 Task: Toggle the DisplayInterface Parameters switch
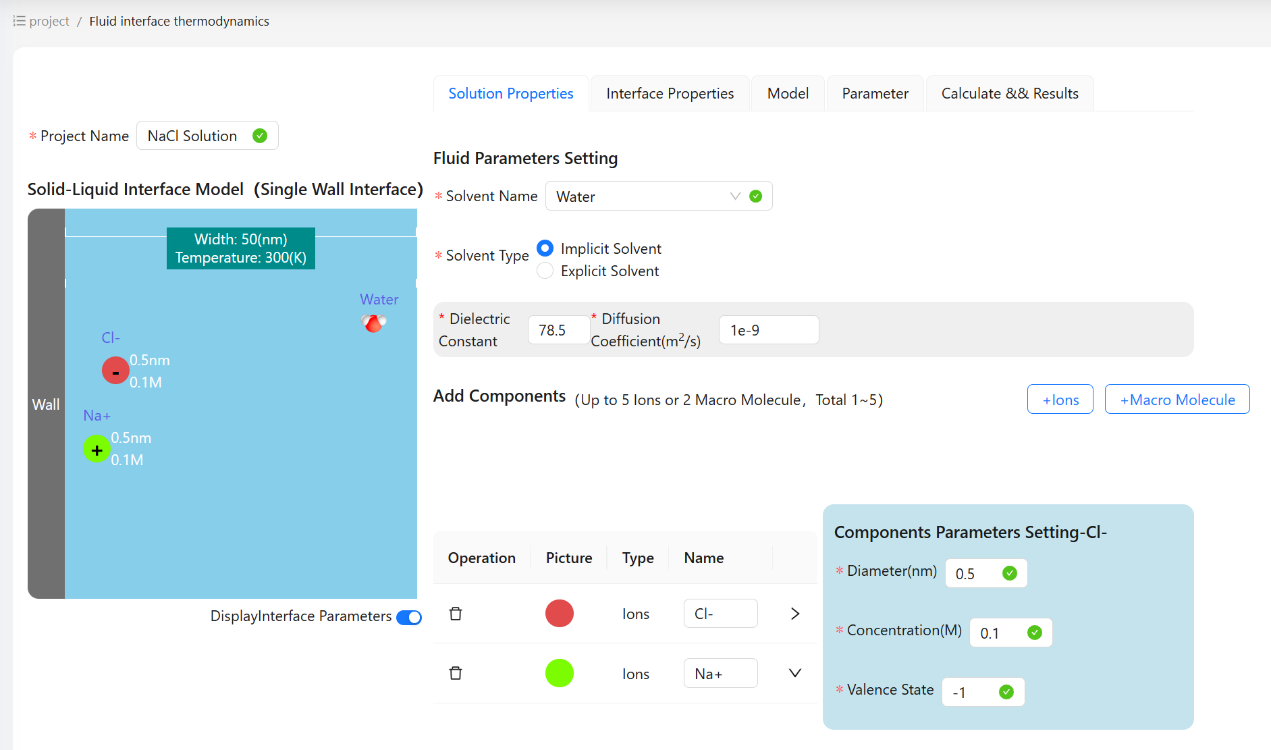point(409,618)
